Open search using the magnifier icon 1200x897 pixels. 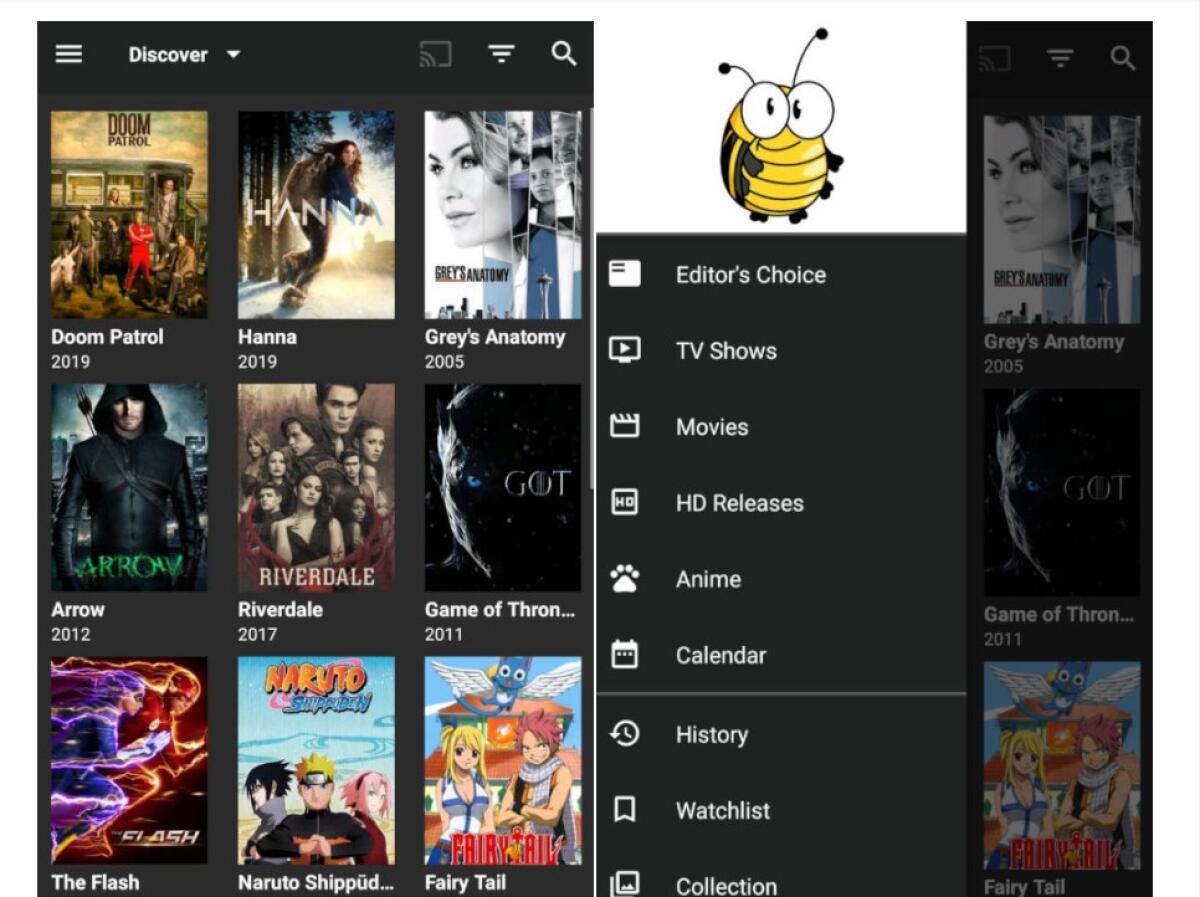point(563,55)
